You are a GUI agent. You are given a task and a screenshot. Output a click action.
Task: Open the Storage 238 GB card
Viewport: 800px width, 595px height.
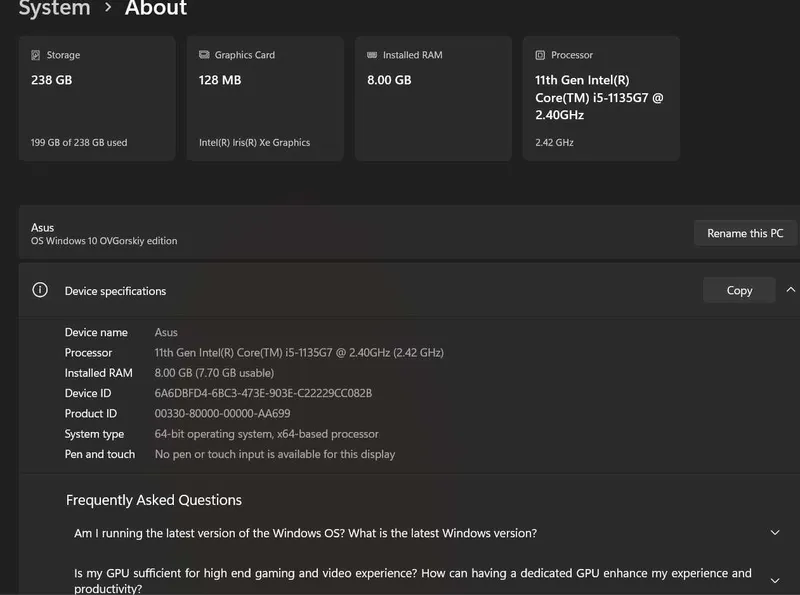(x=97, y=98)
